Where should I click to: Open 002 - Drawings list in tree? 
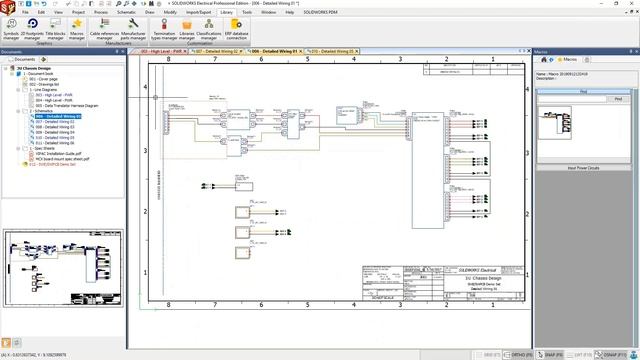(x=44, y=84)
